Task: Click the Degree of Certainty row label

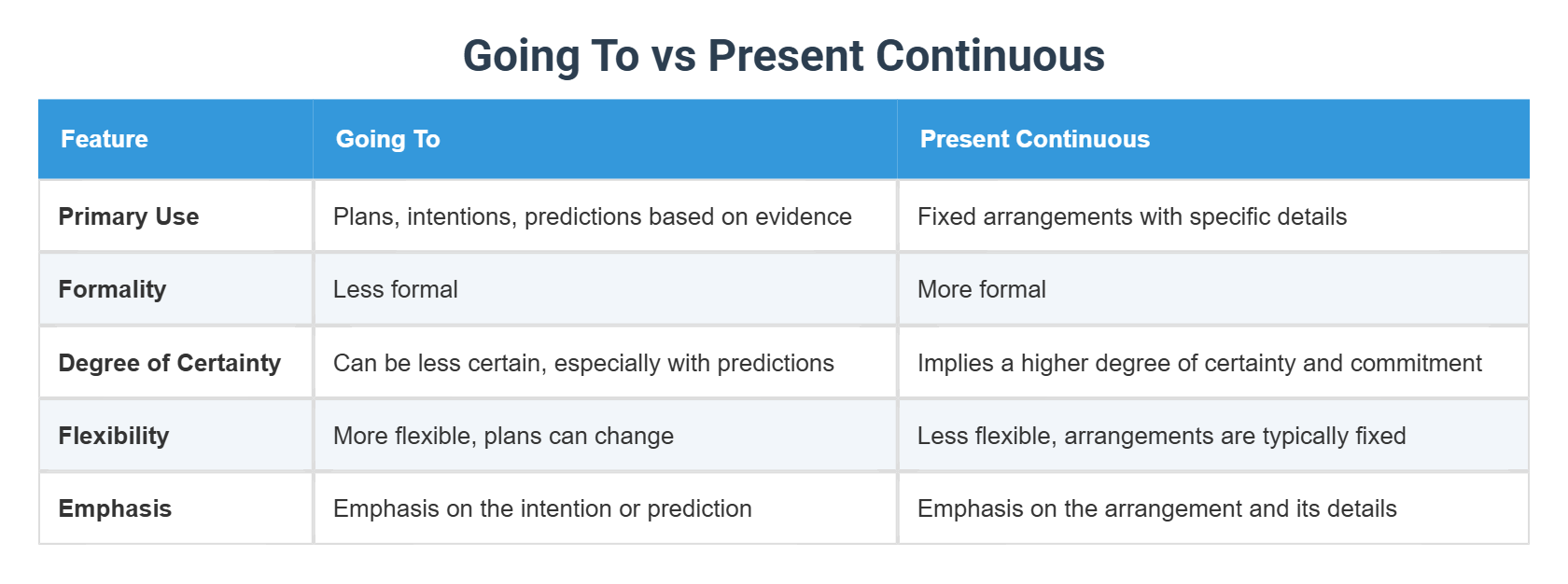Action: (x=170, y=363)
